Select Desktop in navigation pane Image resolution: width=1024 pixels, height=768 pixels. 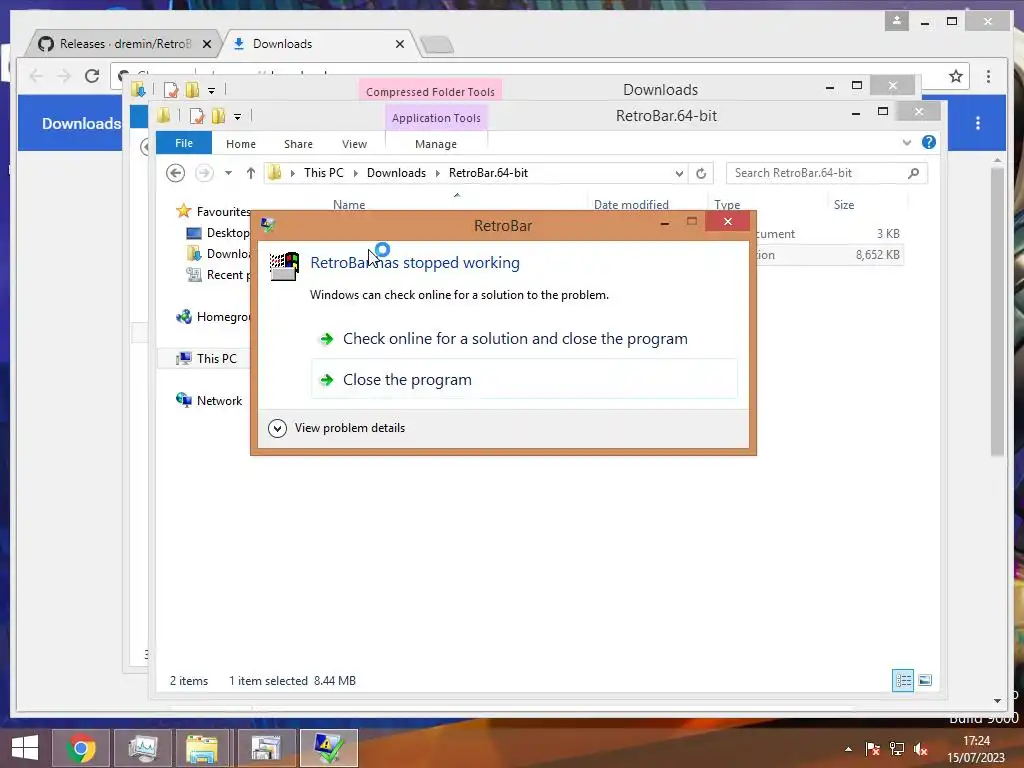point(218,232)
